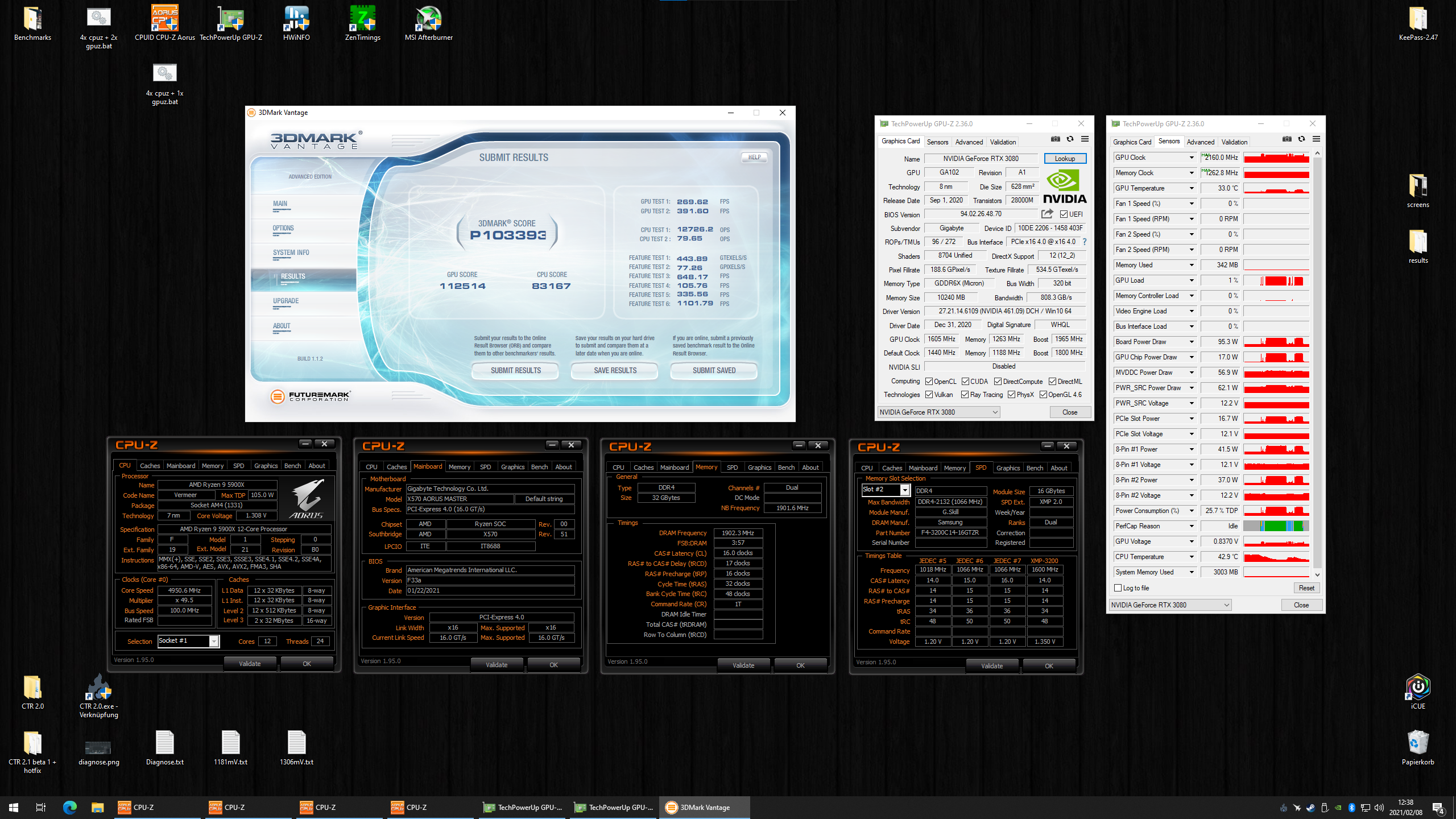
Task: Open the Socket #1 selection dropdown in CPU-Z
Action: click(214, 641)
